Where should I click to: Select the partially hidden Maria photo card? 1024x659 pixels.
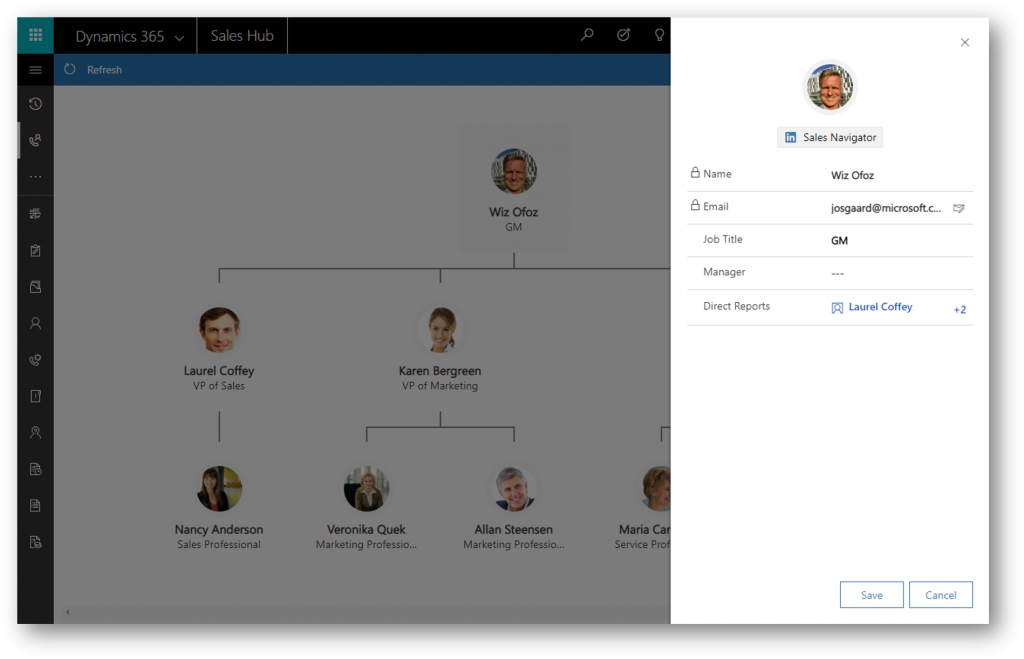pos(656,489)
